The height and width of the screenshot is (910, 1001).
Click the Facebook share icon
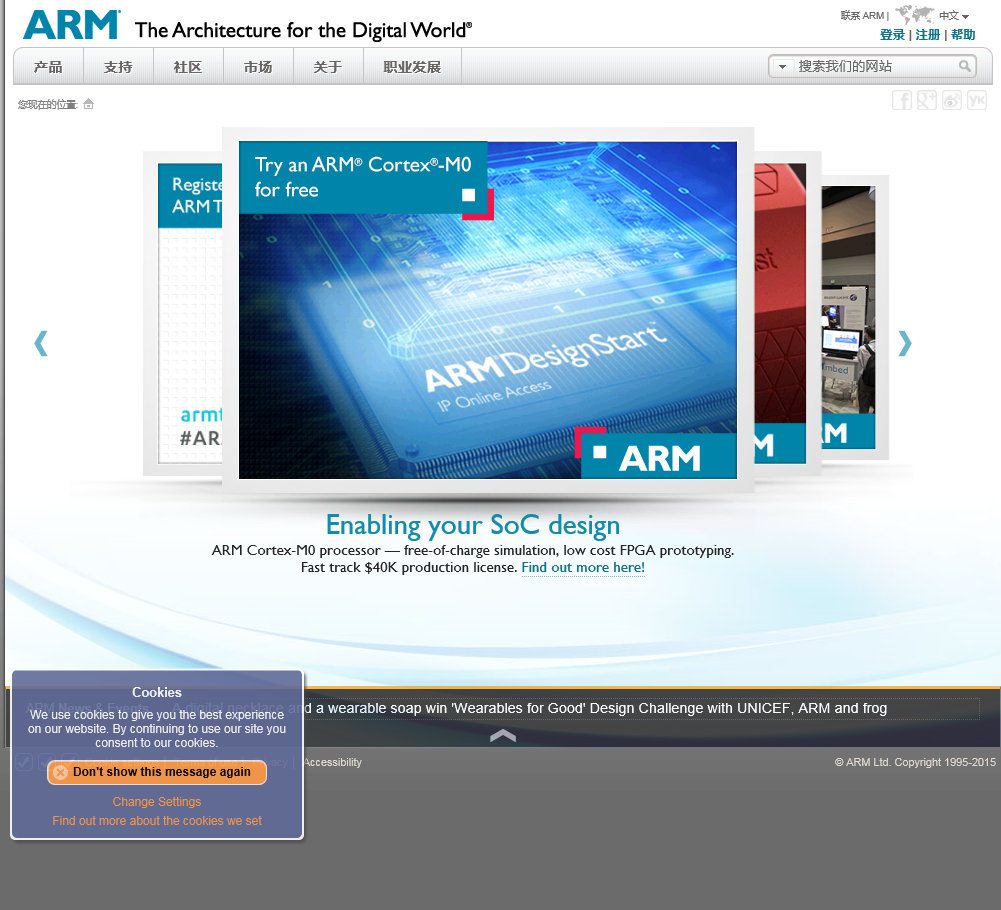click(x=901, y=100)
